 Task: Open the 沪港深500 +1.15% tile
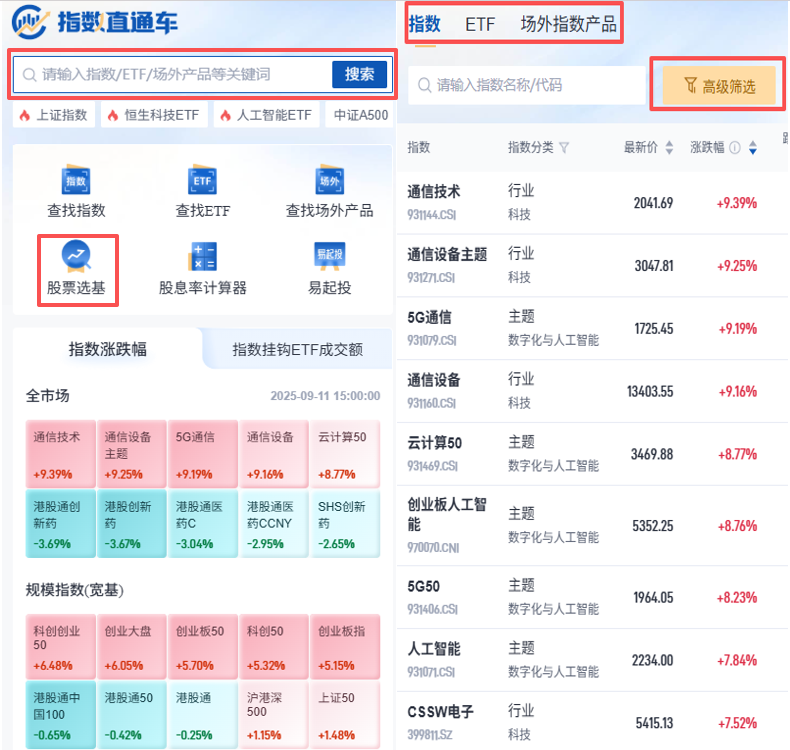pos(274,715)
